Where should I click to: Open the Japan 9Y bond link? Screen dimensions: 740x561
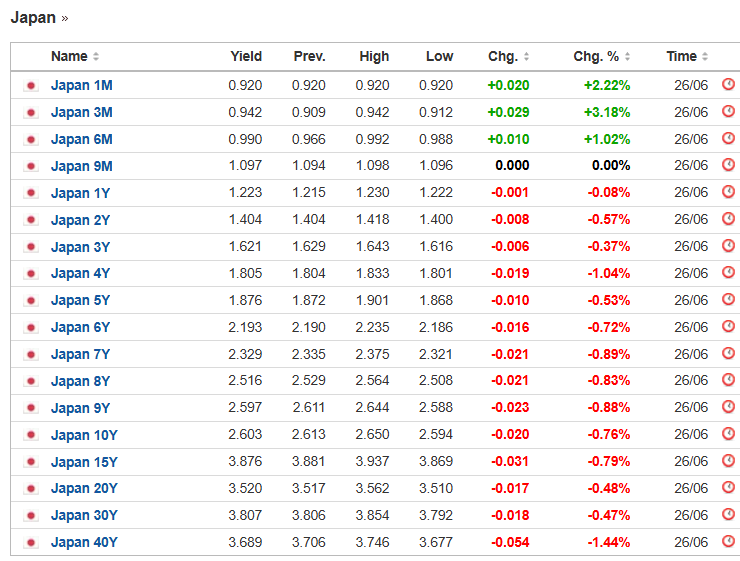coord(80,408)
